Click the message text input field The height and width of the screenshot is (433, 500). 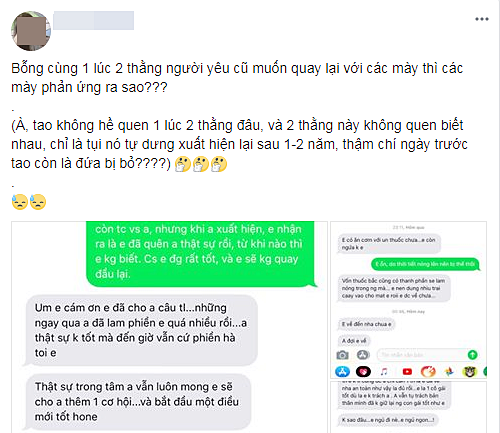click(422, 355)
